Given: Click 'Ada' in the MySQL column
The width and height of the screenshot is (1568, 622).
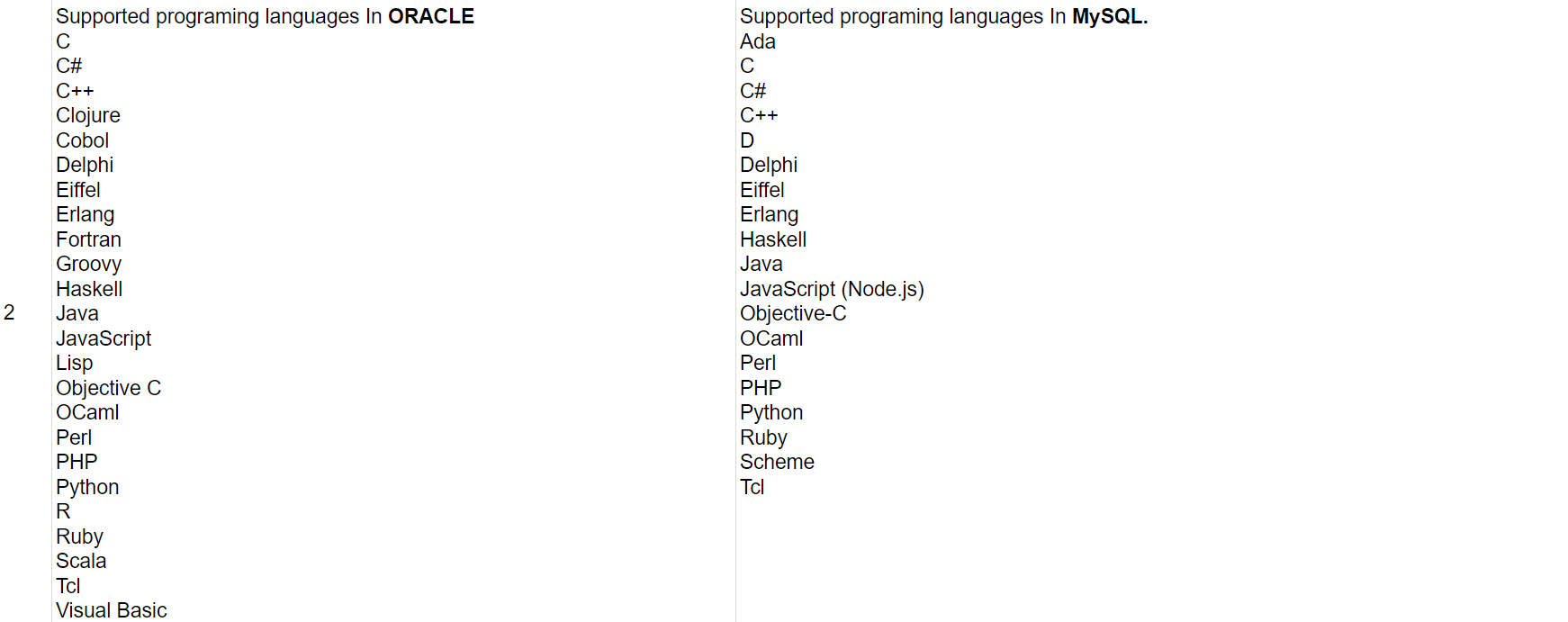Looking at the screenshot, I should click(758, 41).
